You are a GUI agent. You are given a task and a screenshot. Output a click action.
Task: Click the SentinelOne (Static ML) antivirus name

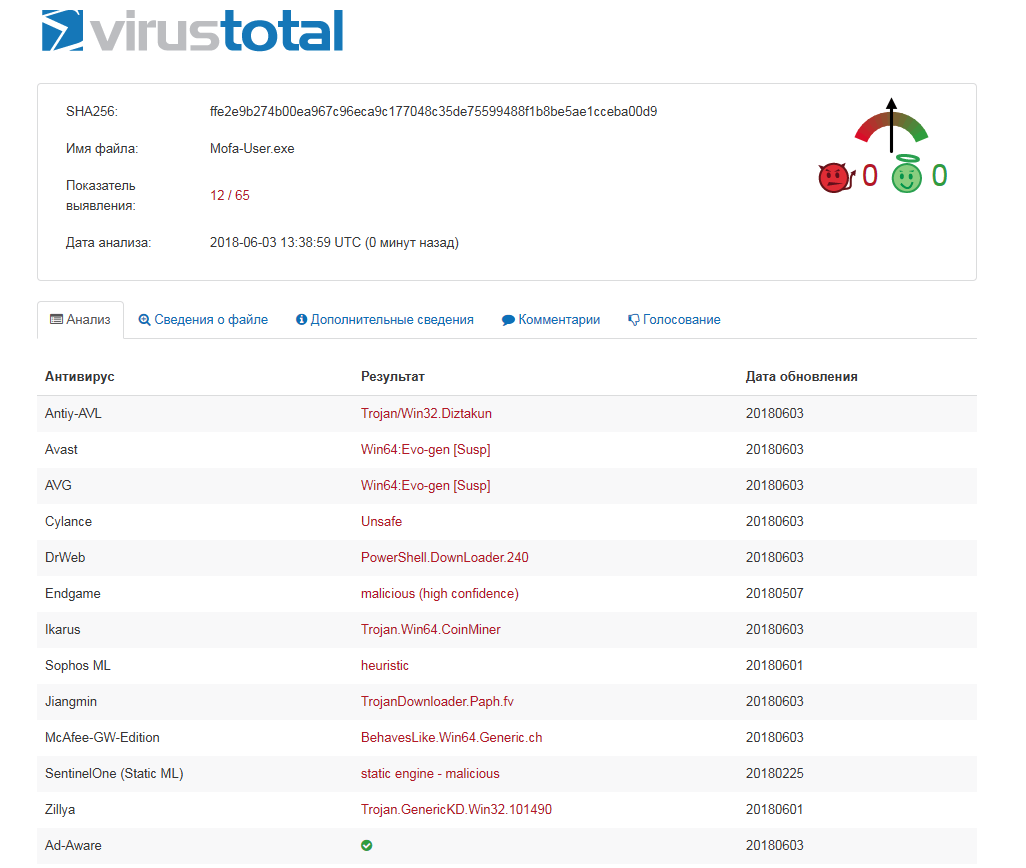114,773
